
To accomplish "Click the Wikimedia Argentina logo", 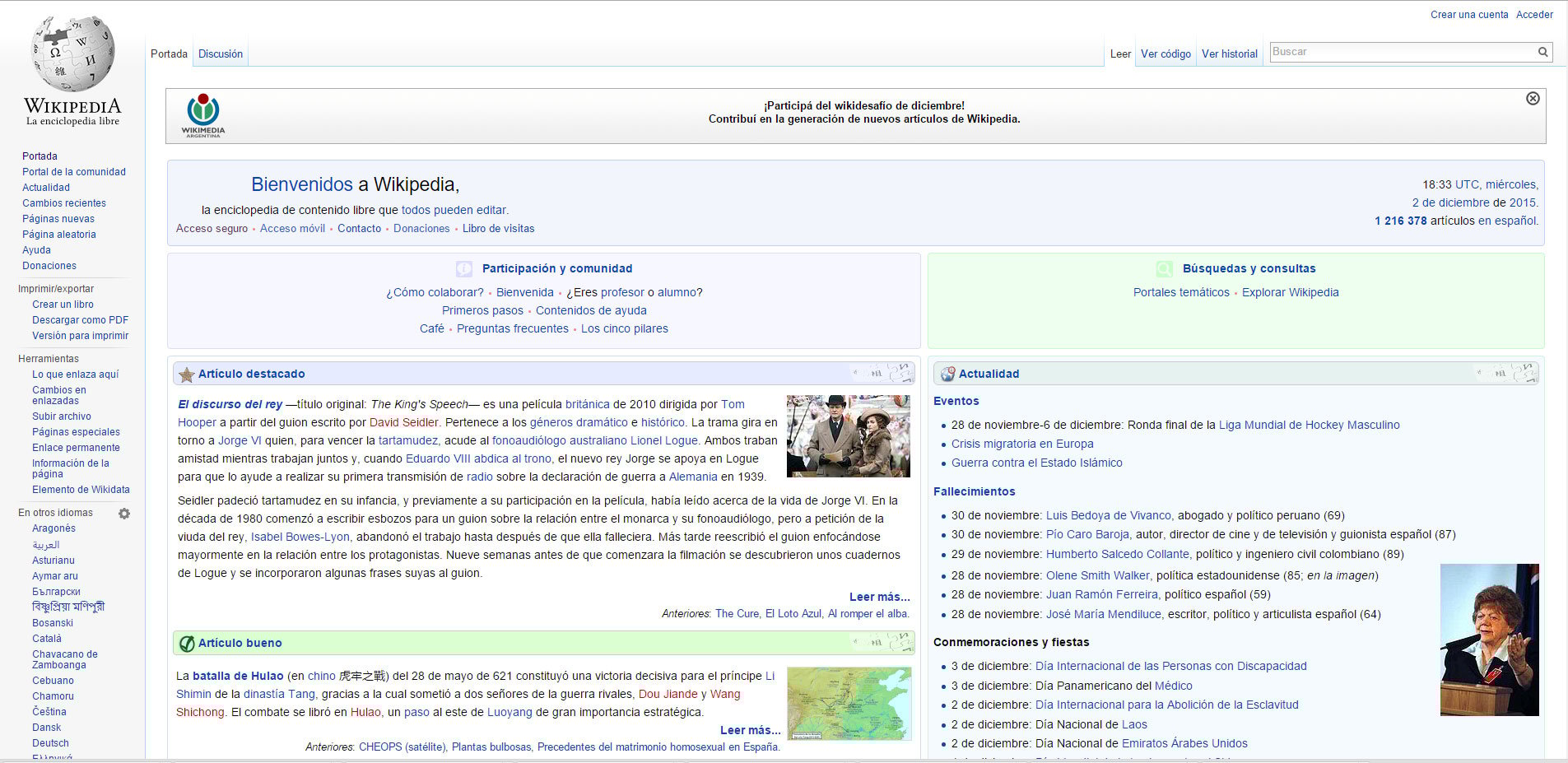I will coord(203,115).
